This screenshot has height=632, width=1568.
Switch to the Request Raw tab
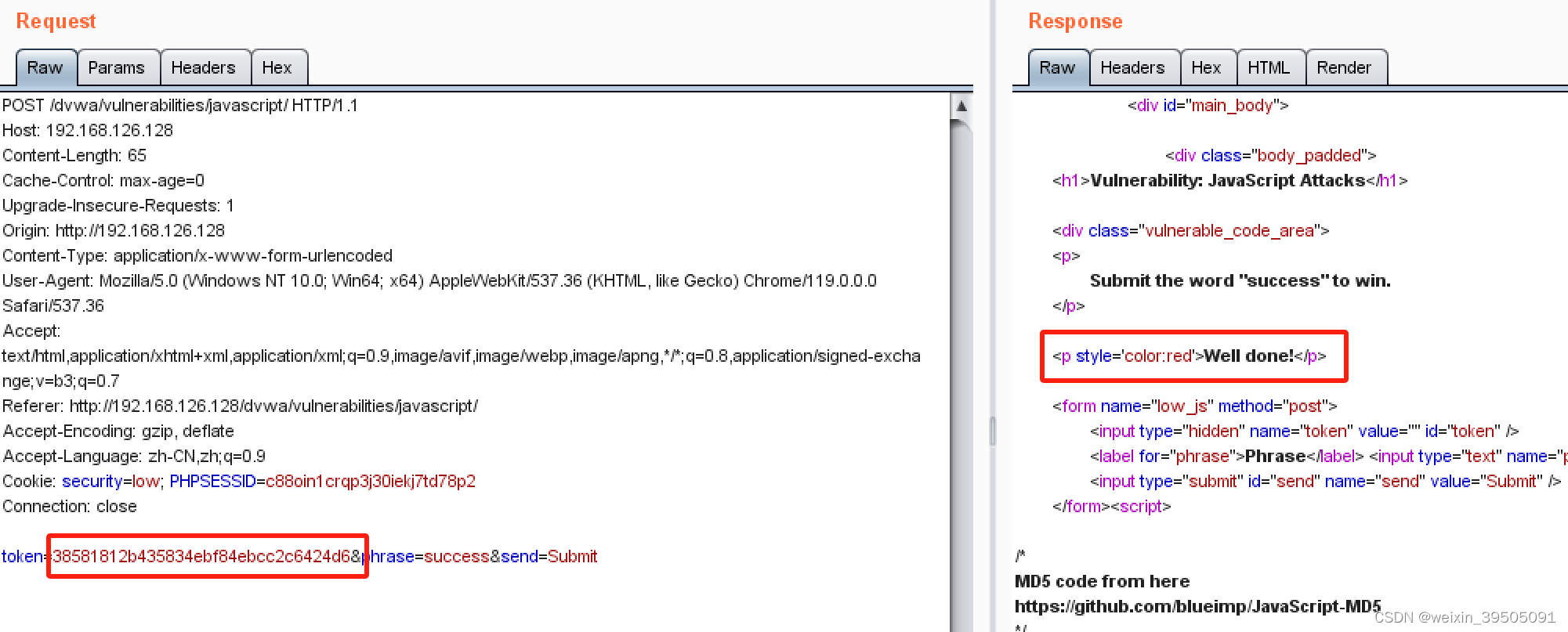coord(45,67)
